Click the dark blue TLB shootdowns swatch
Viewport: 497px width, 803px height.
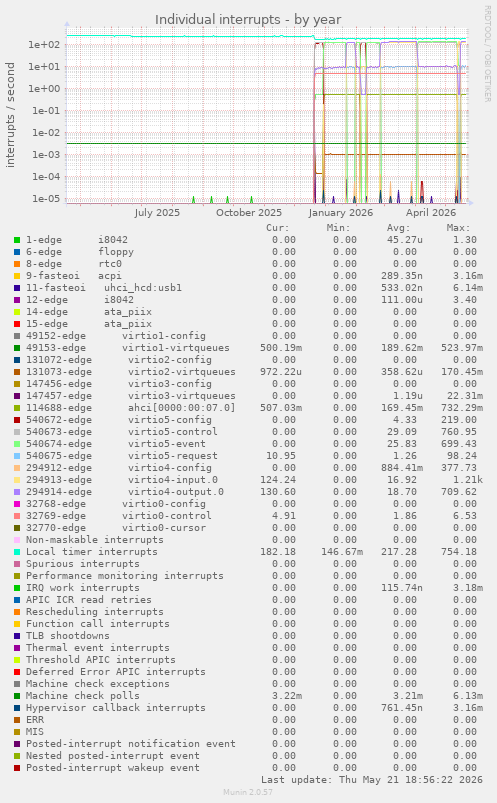tap(17, 636)
